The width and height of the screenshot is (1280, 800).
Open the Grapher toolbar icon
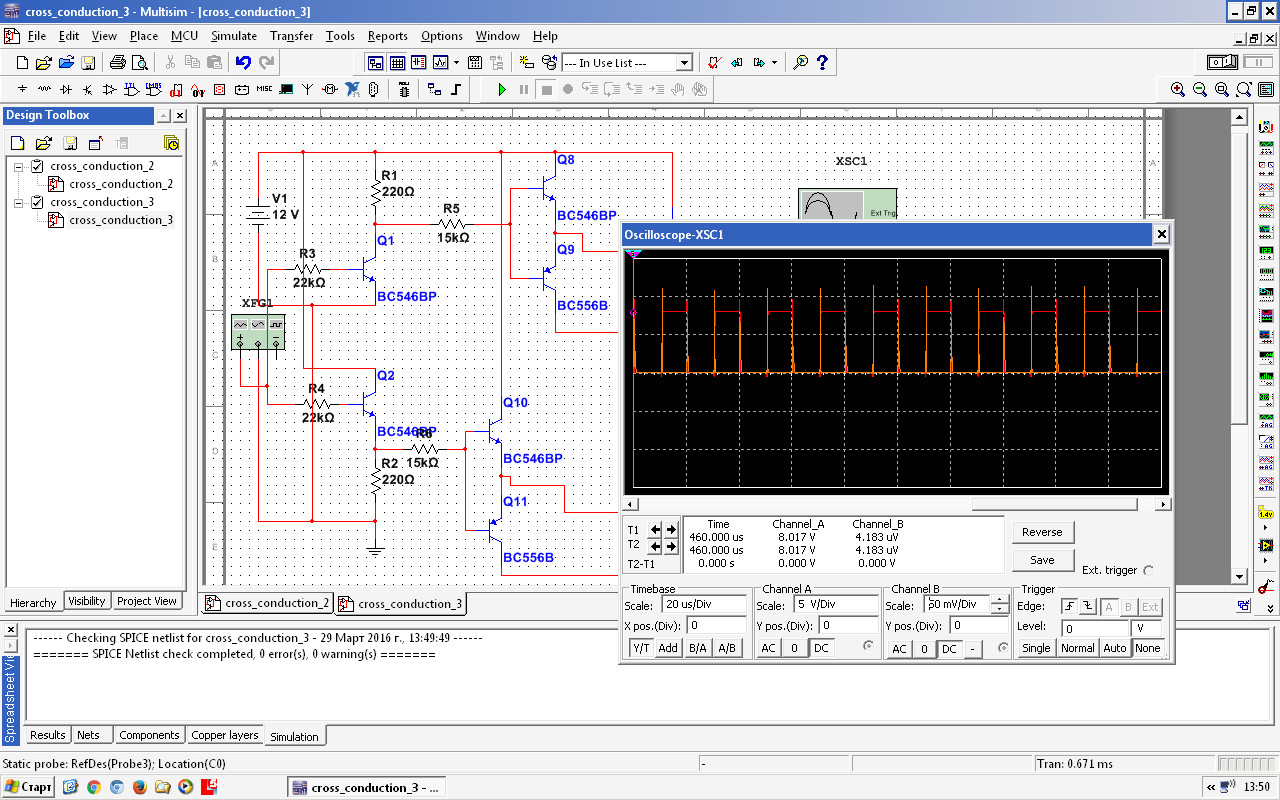tap(440, 62)
